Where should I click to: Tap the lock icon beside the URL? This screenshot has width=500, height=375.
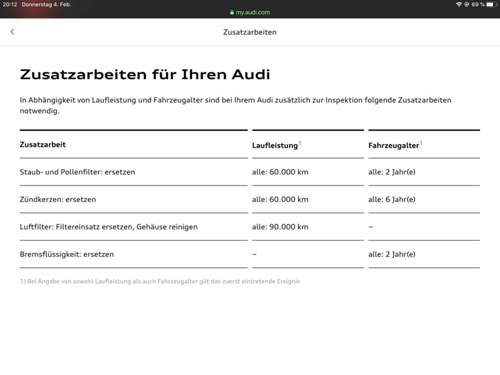(x=232, y=12)
